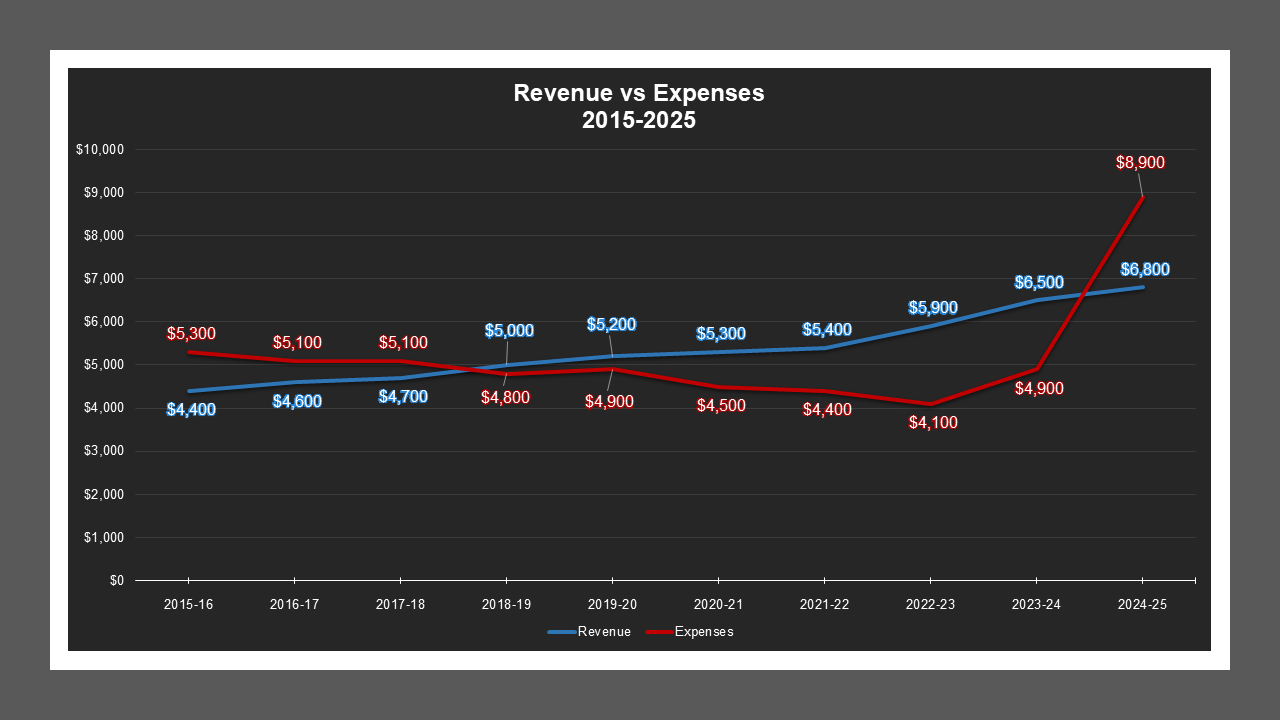The width and height of the screenshot is (1280, 720).
Task: Click the Revenue data point at $6,800
Action: click(x=1143, y=287)
